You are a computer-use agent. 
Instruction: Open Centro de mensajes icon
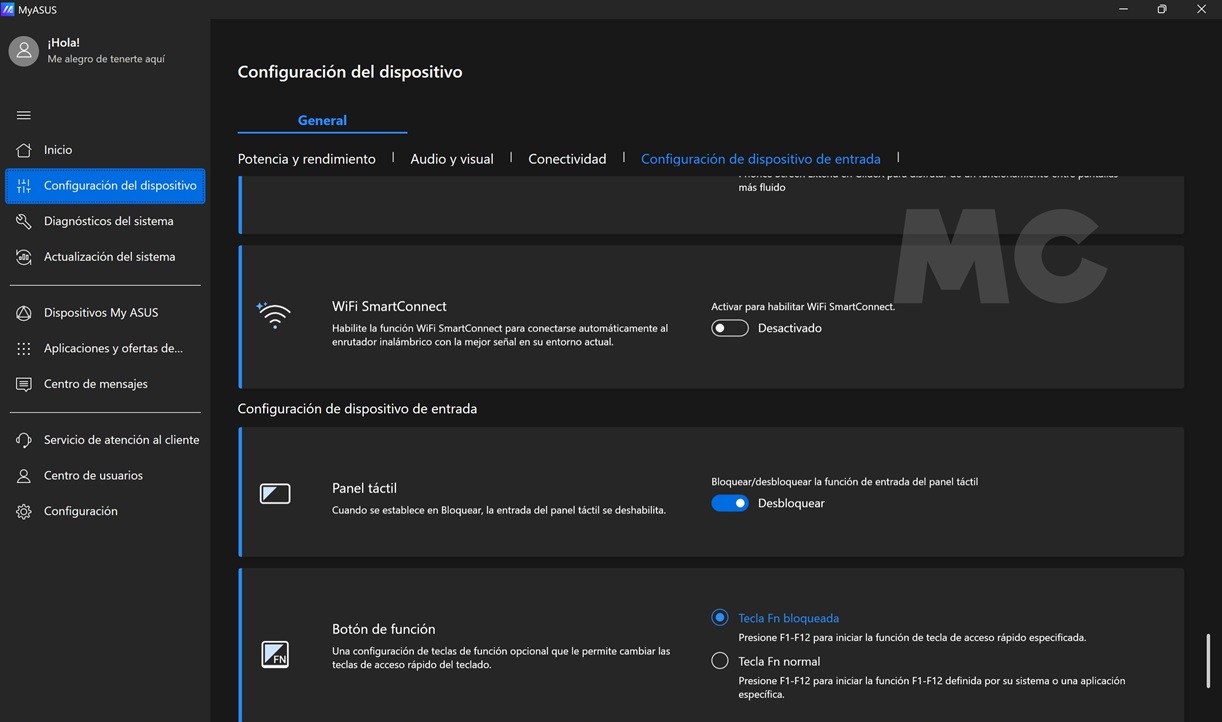click(x=24, y=384)
